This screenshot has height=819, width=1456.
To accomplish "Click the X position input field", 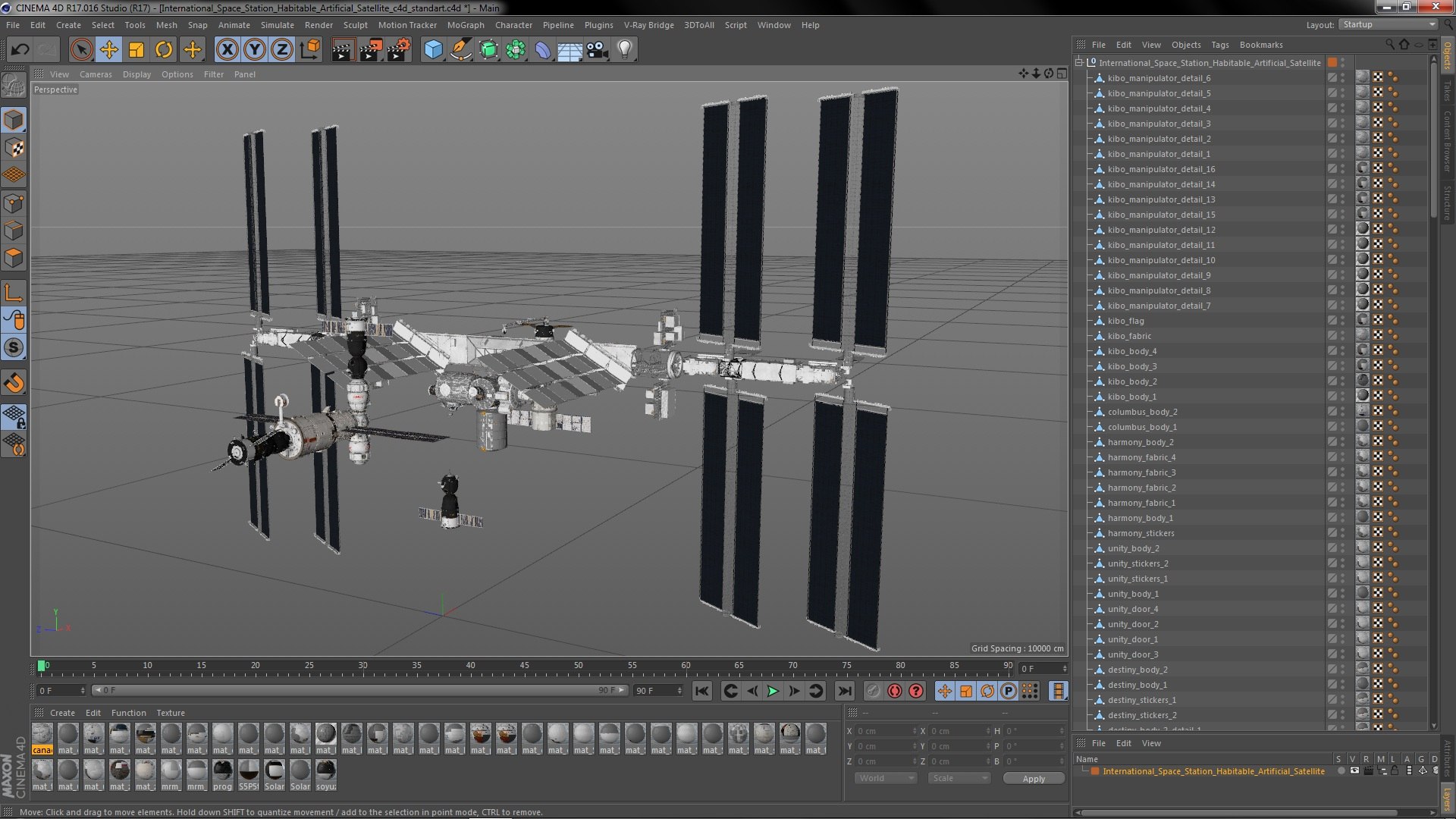I will (x=886, y=731).
